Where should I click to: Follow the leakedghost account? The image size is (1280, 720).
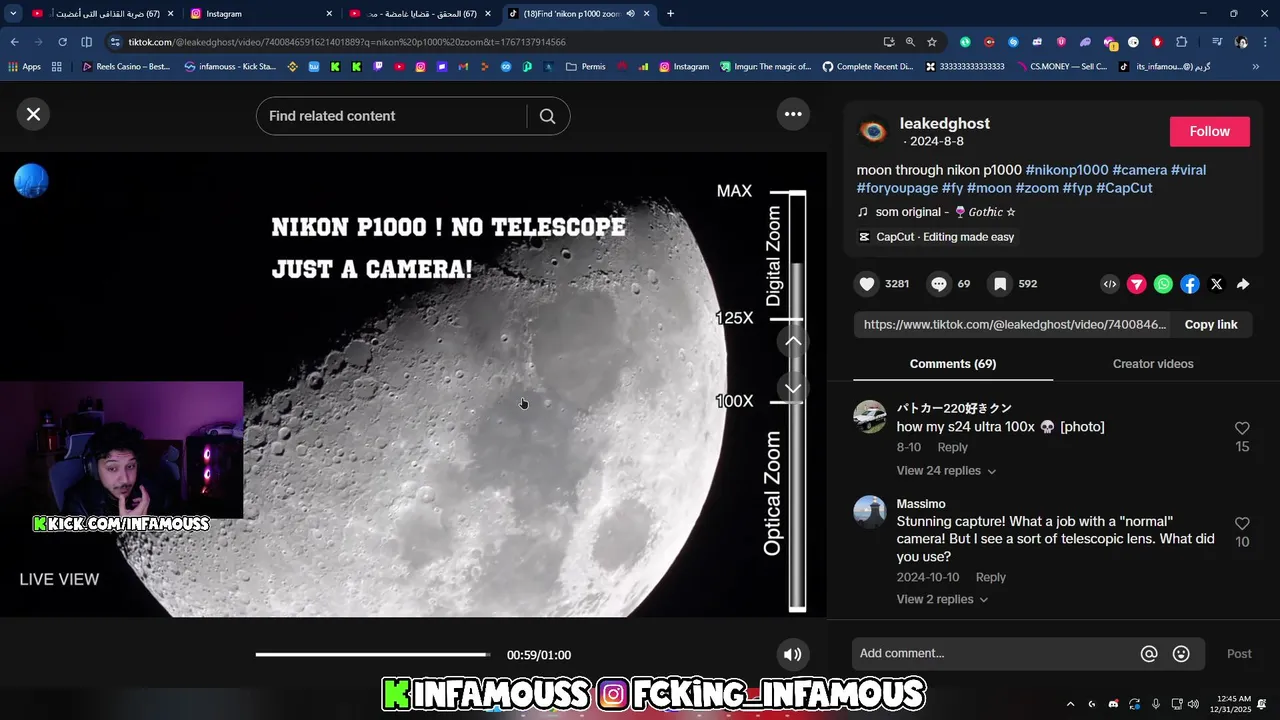(x=1210, y=131)
